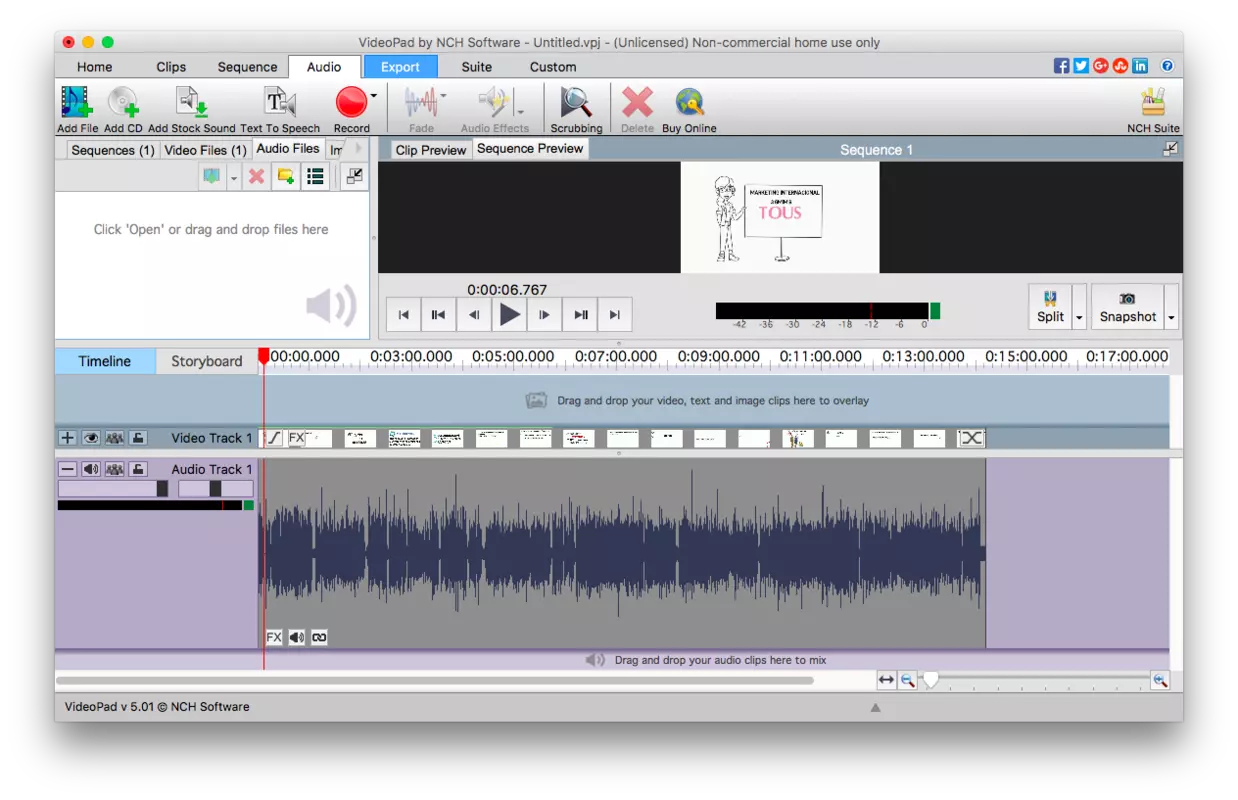This screenshot has width=1238, height=800.
Task: Toggle the lock on Audio Track 1
Action: click(138, 469)
